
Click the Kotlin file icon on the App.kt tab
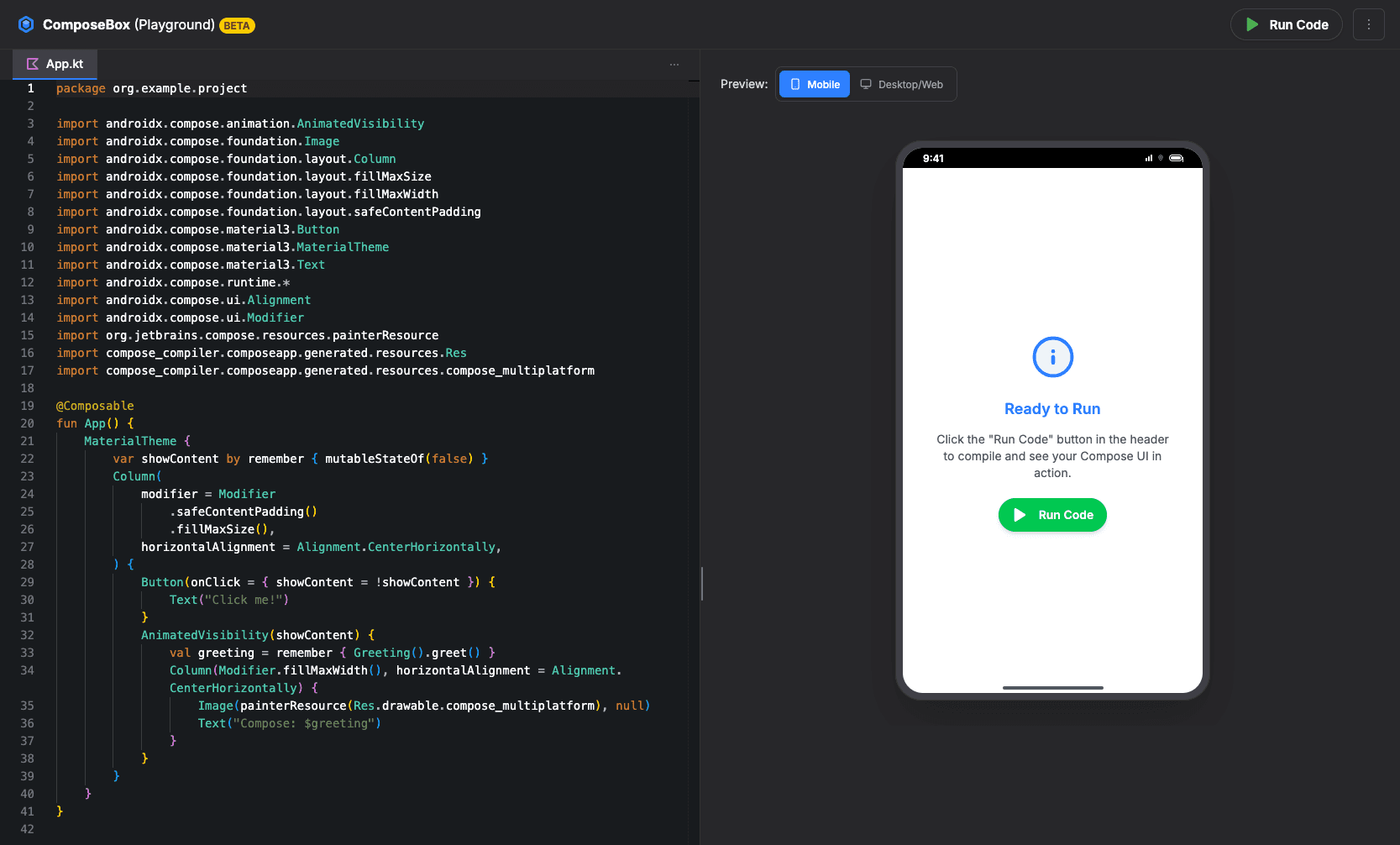pyautogui.click(x=33, y=64)
